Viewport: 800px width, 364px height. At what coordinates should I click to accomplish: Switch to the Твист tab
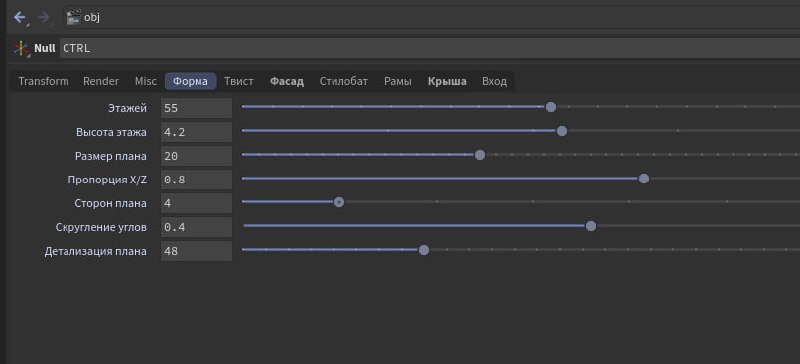point(239,81)
